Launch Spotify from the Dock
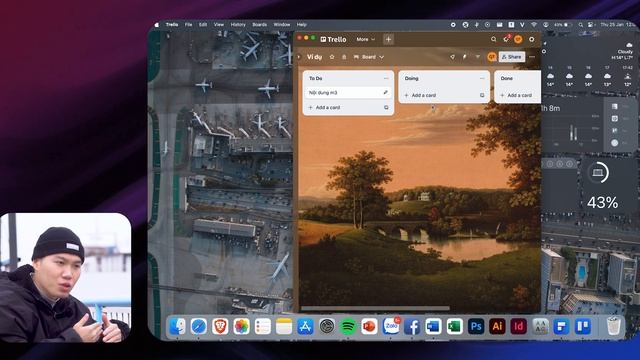This screenshot has height=360, width=640. (x=348, y=327)
